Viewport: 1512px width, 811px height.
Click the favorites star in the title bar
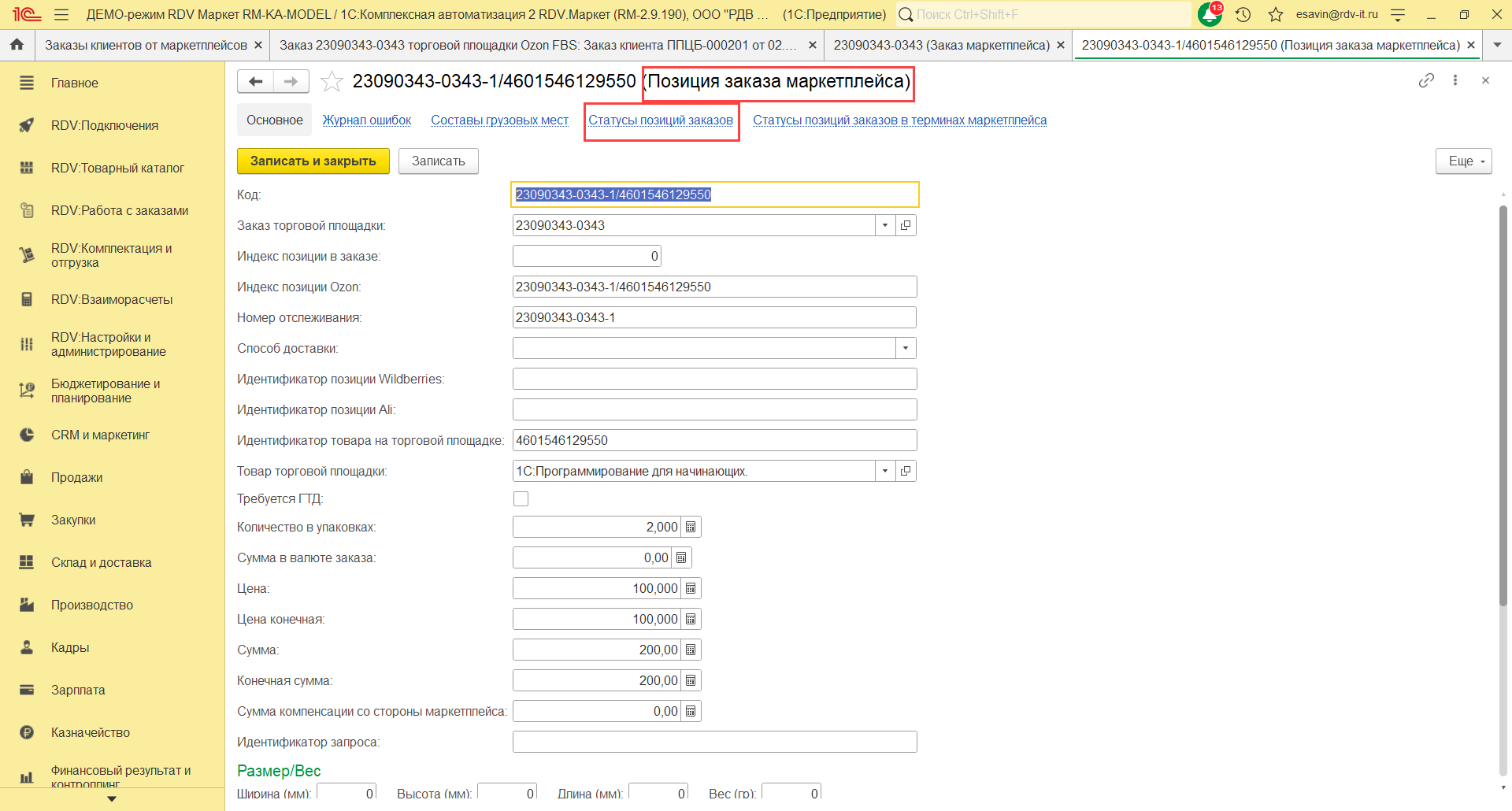pyautogui.click(x=1276, y=15)
